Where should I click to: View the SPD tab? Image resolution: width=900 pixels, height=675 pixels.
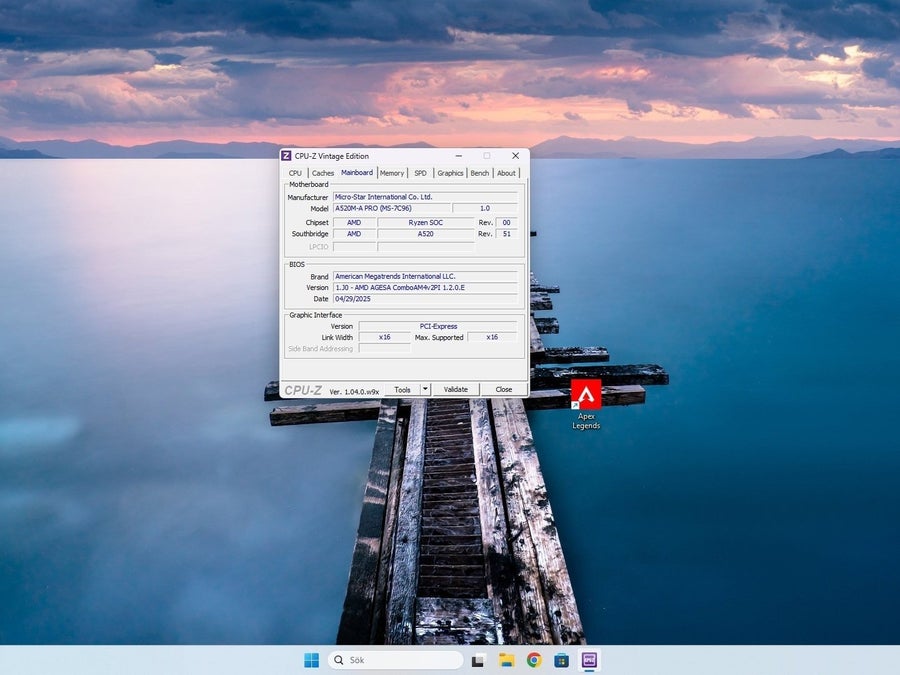pos(421,173)
